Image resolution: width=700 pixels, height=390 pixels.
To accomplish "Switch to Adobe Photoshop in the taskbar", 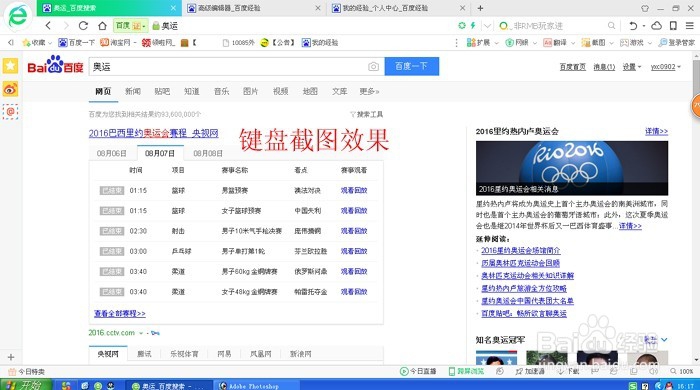I will 256,386.
